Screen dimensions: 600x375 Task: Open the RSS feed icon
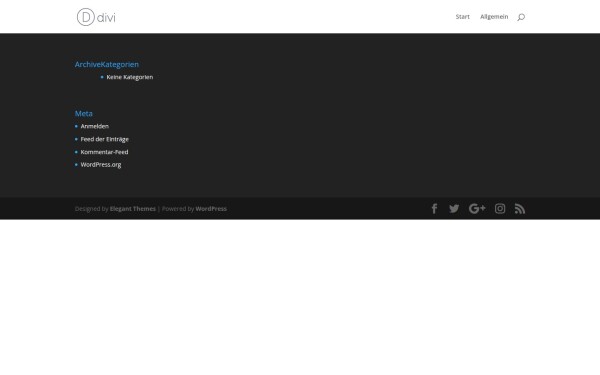click(x=520, y=209)
